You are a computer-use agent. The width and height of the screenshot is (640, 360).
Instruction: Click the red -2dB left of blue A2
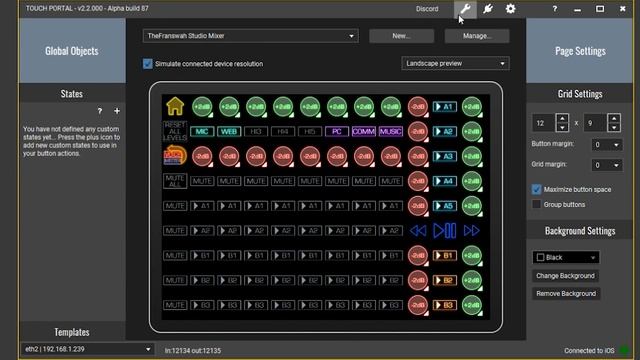(418, 131)
